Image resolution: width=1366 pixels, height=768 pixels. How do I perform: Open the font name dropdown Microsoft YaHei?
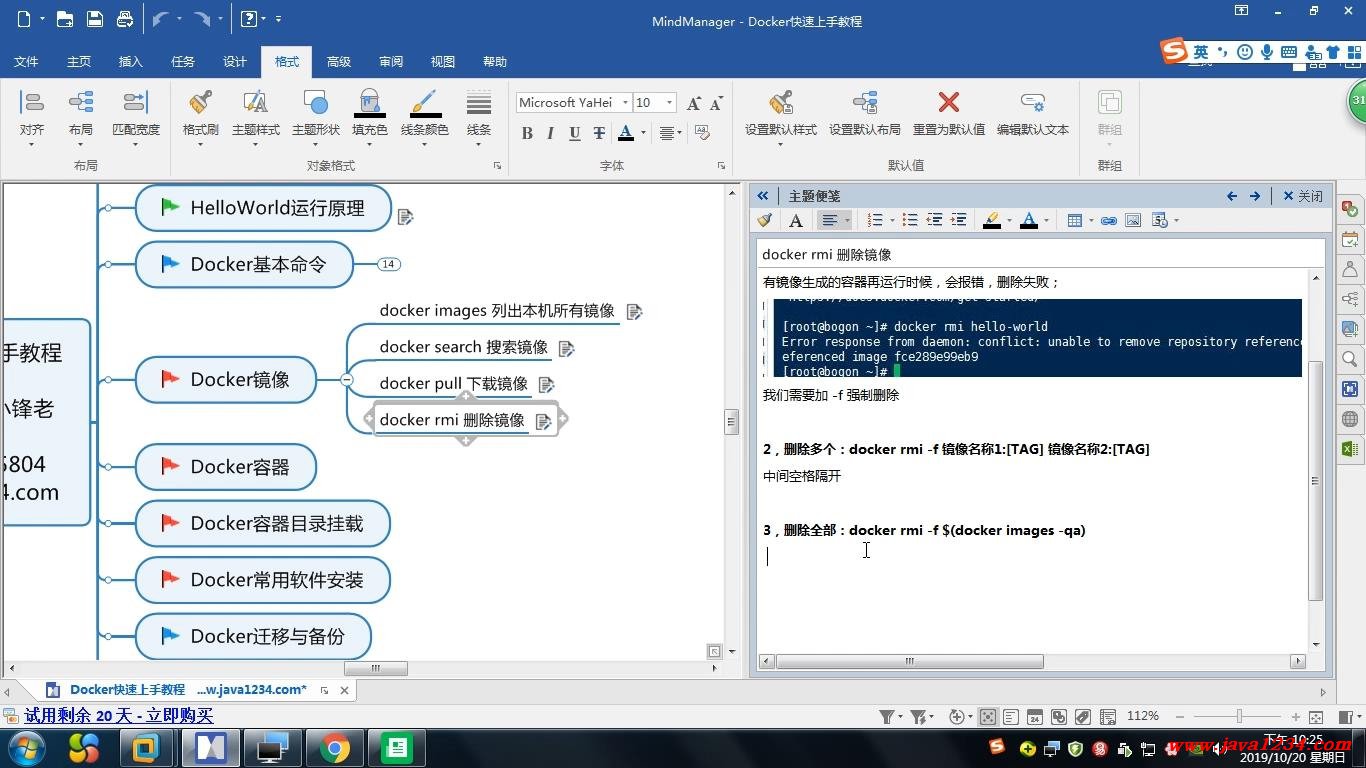click(625, 102)
